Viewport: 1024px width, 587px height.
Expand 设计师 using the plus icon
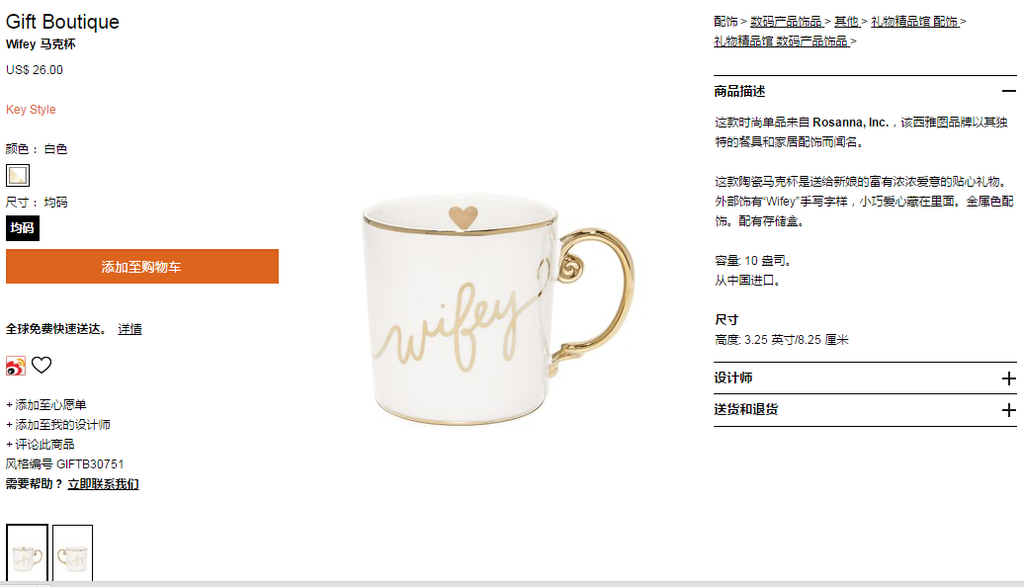(1008, 379)
